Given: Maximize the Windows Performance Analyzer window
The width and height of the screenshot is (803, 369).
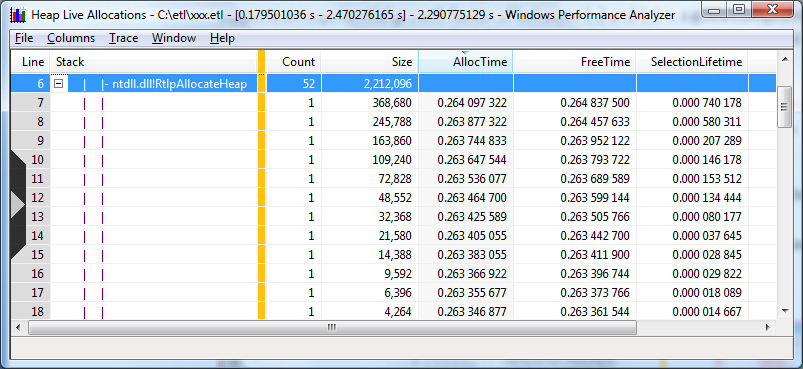Looking at the screenshot, I should click(x=738, y=9).
